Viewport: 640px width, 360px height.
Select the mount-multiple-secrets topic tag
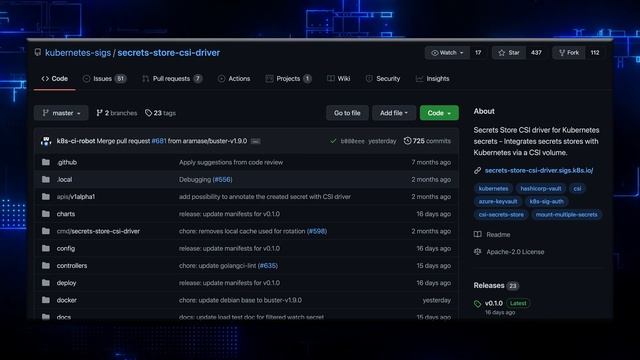(x=567, y=214)
